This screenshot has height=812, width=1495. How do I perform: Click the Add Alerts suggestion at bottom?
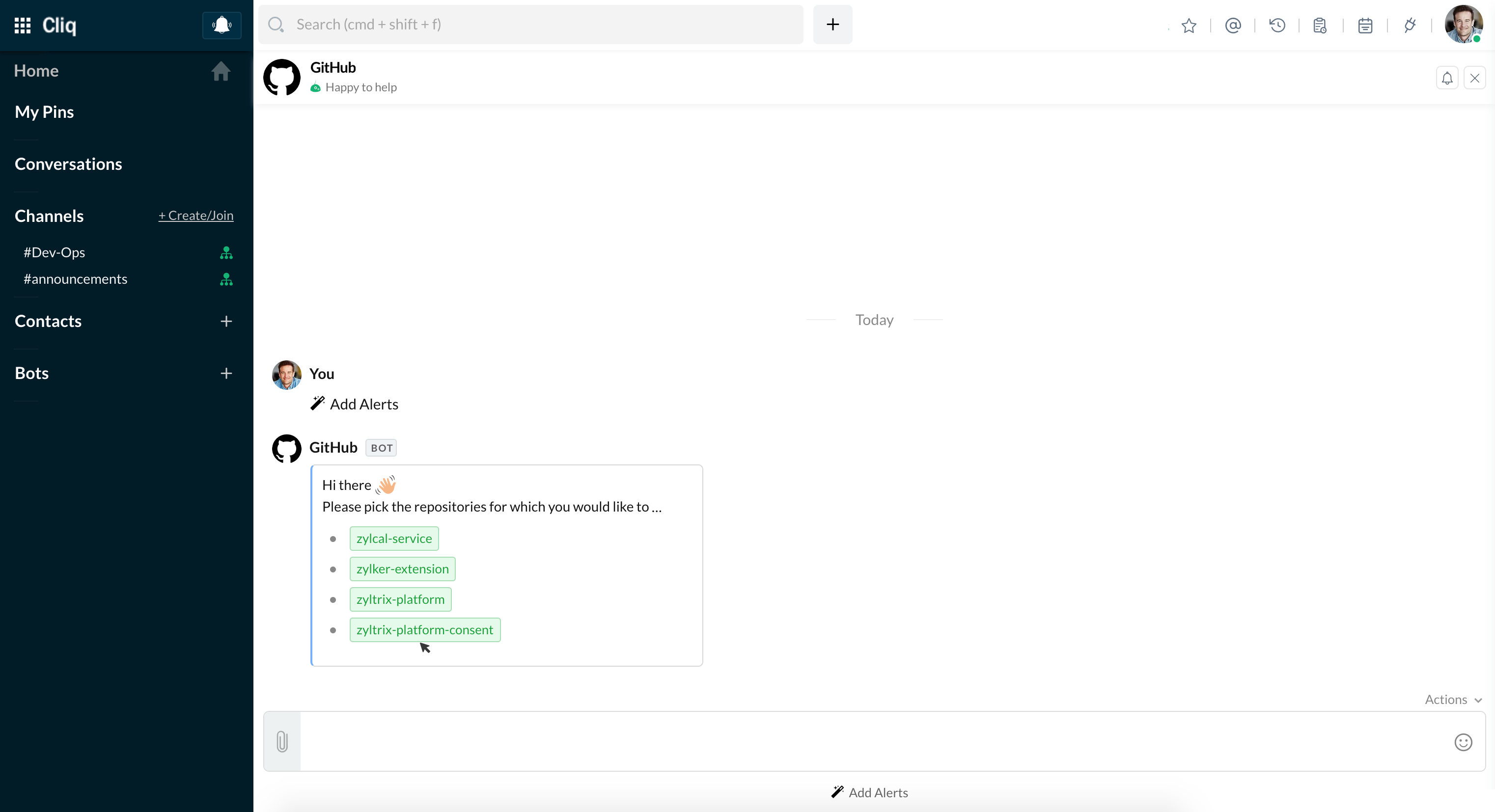point(869,793)
